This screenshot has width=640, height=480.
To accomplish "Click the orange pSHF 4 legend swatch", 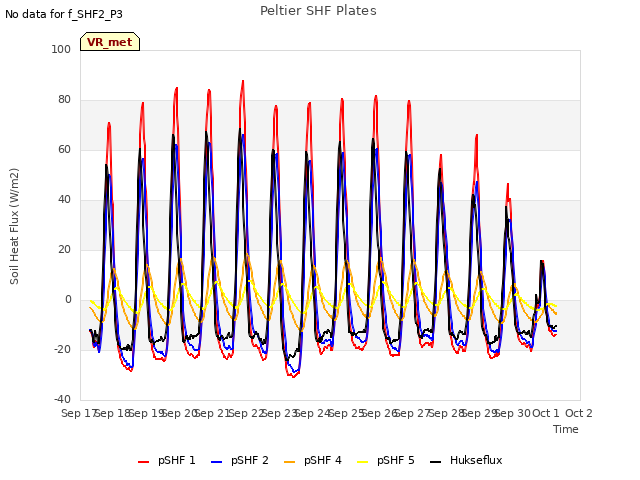I will 289,462.
